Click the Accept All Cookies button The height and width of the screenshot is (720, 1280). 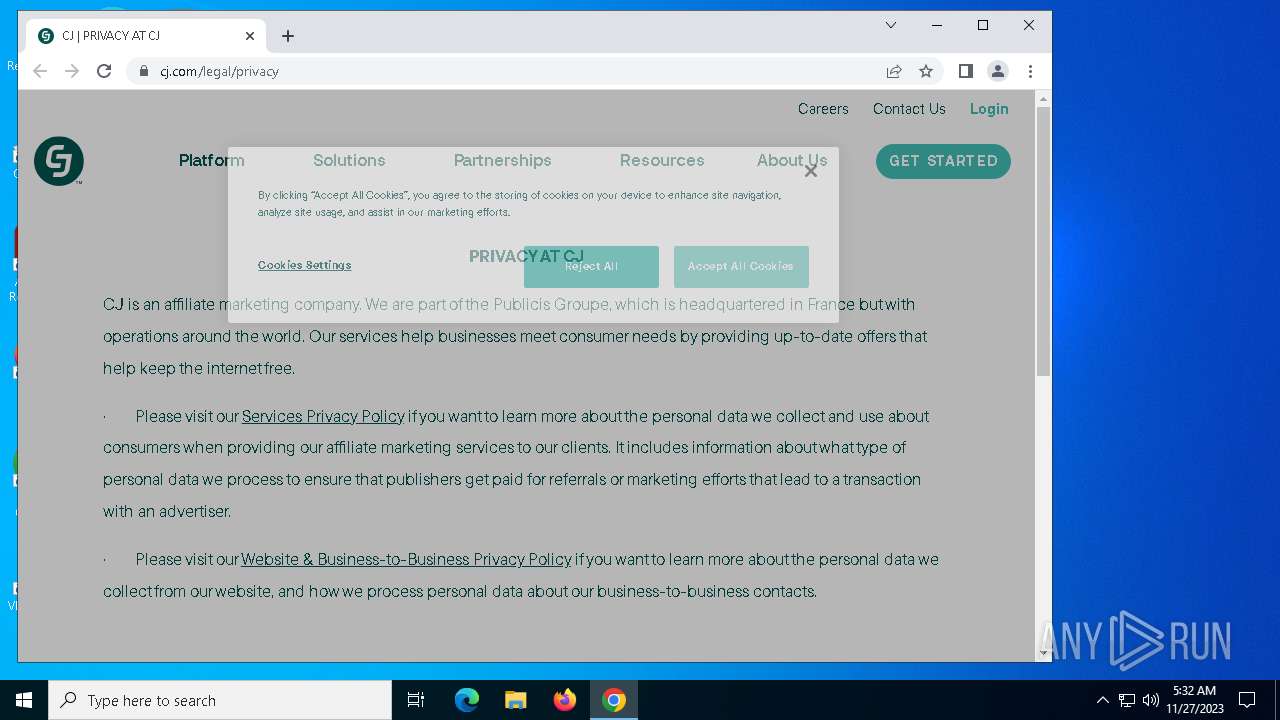coord(741,266)
